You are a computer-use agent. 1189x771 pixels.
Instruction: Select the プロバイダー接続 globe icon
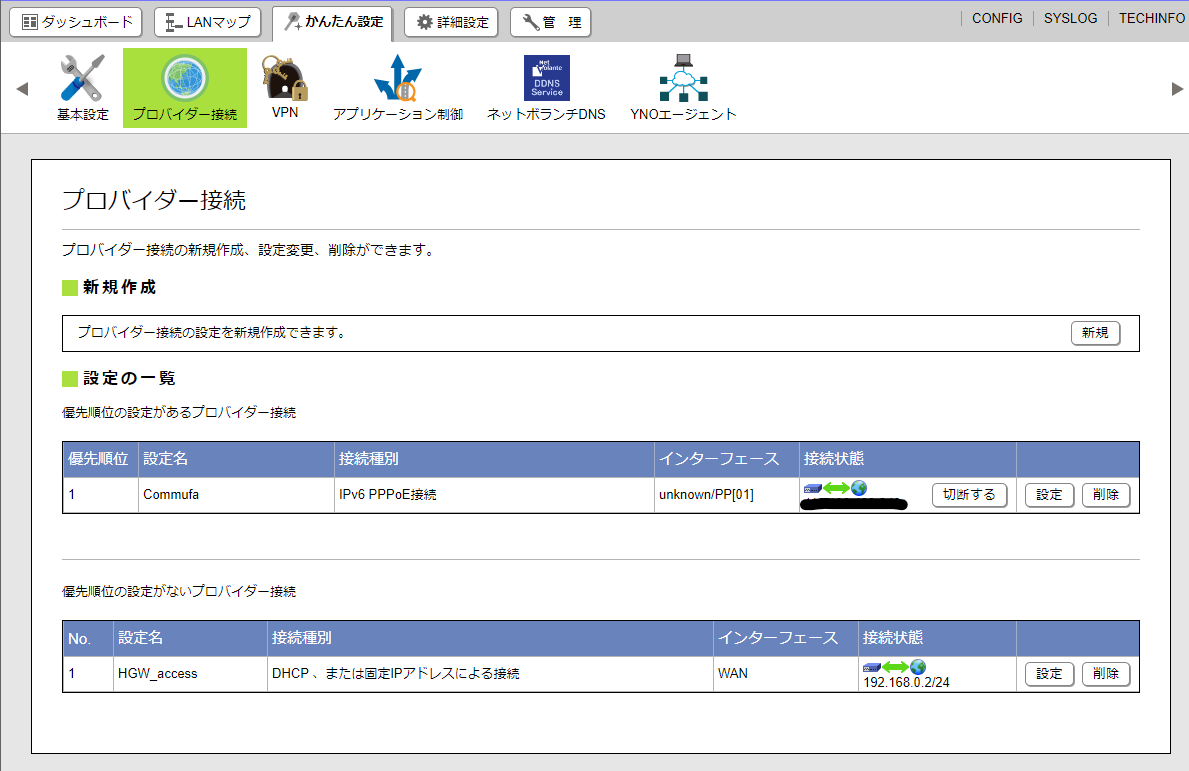tap(185, 88)
